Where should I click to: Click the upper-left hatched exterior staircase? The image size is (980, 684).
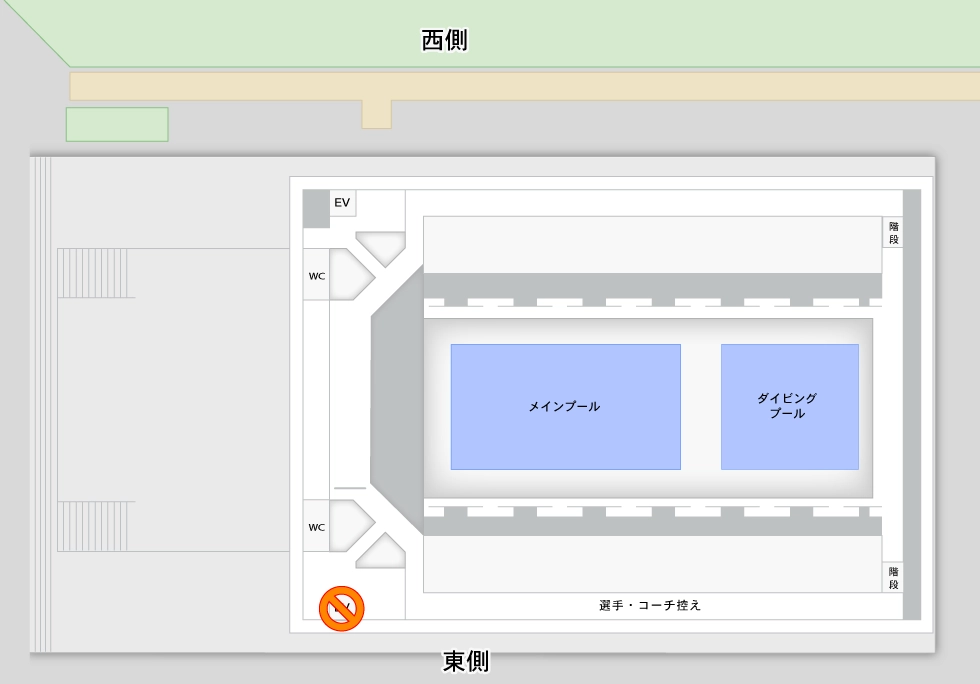pos(95,273)
